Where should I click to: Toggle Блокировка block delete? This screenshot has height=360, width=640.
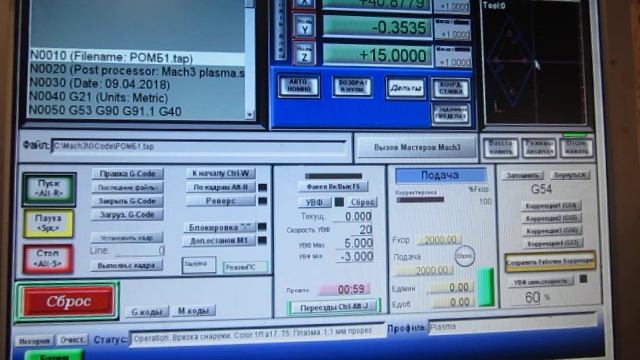pos(220,227)
